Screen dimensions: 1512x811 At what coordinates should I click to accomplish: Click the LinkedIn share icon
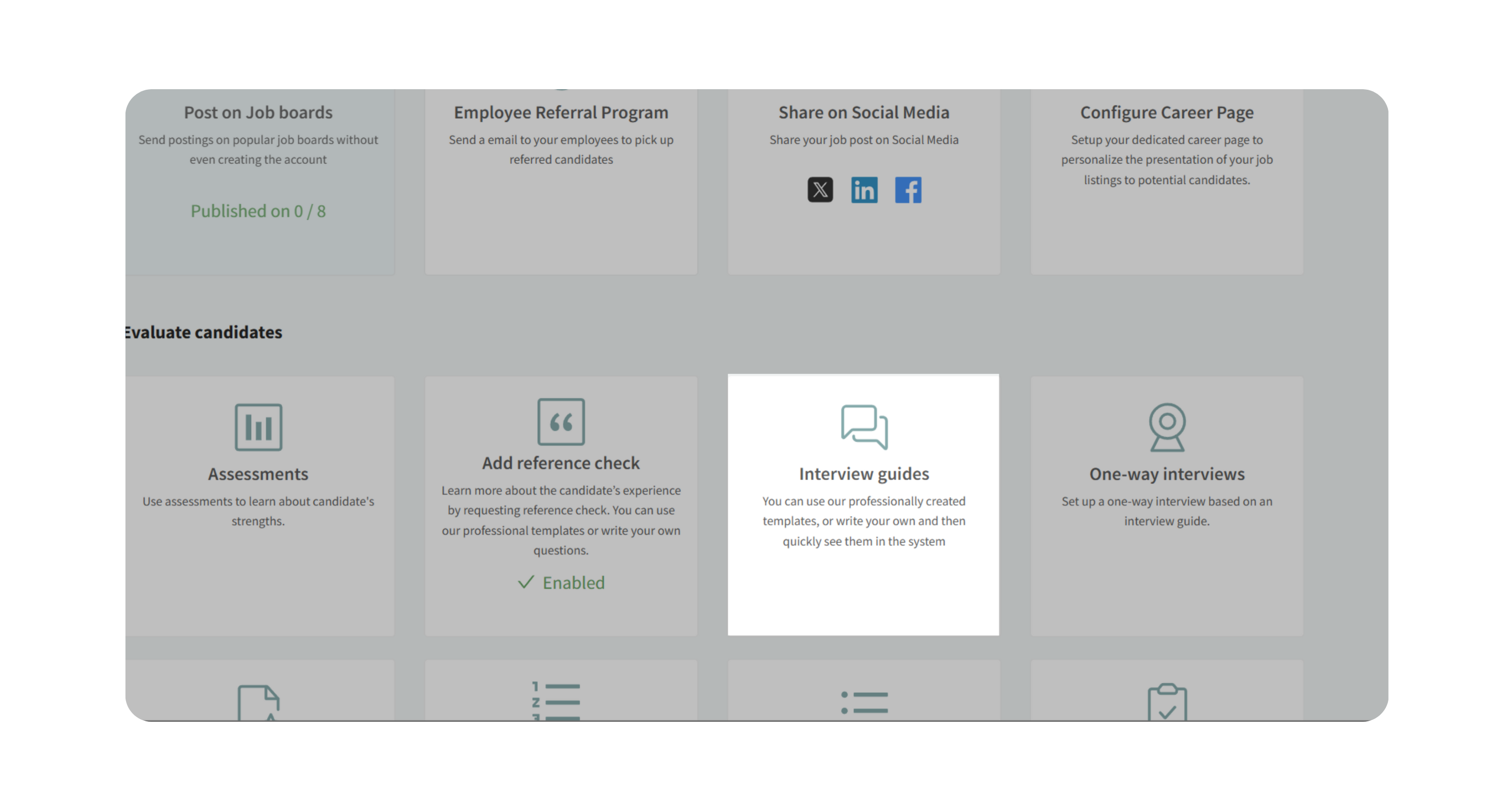click(864, 190)
